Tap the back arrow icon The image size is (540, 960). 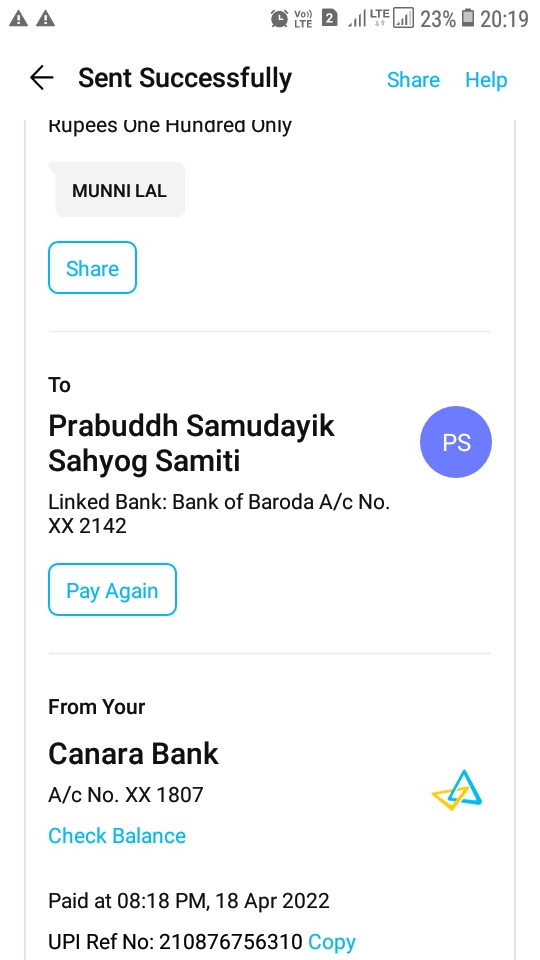pos(42,78)
